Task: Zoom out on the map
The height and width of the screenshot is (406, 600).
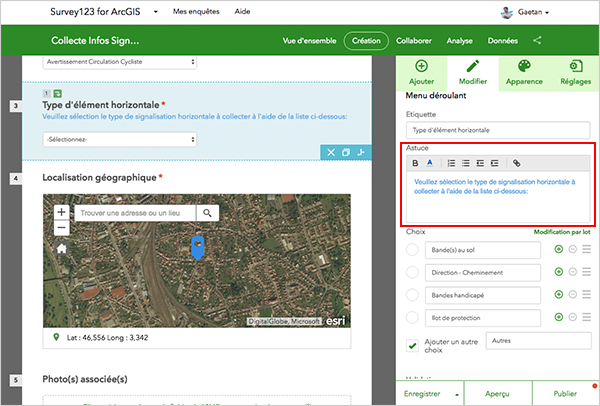Action: (x=61, y=228)
